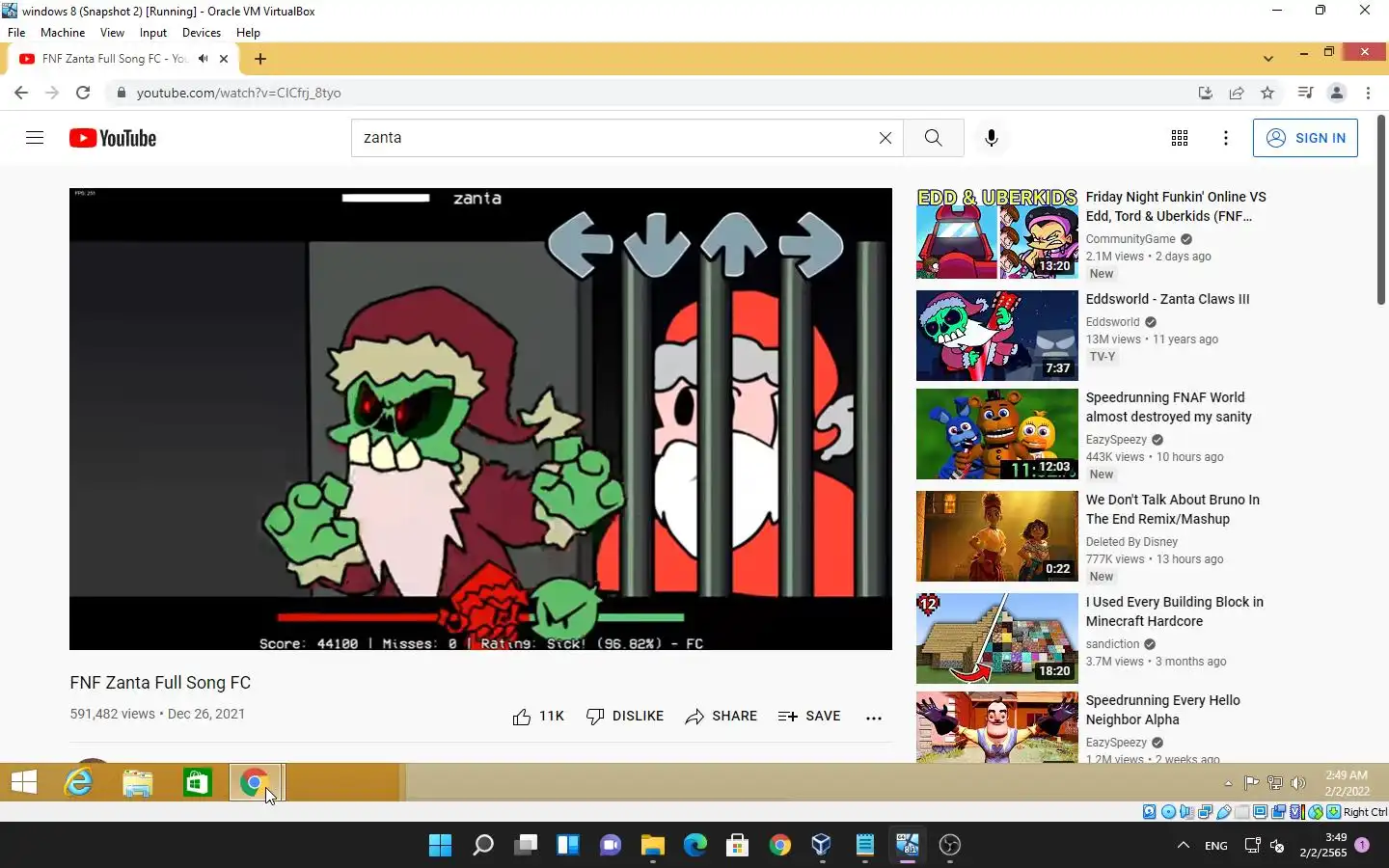Screen dimensions: 1389x868
Task: Install YouTube app icon in address bar
Action: click(x=1205, y=93)
